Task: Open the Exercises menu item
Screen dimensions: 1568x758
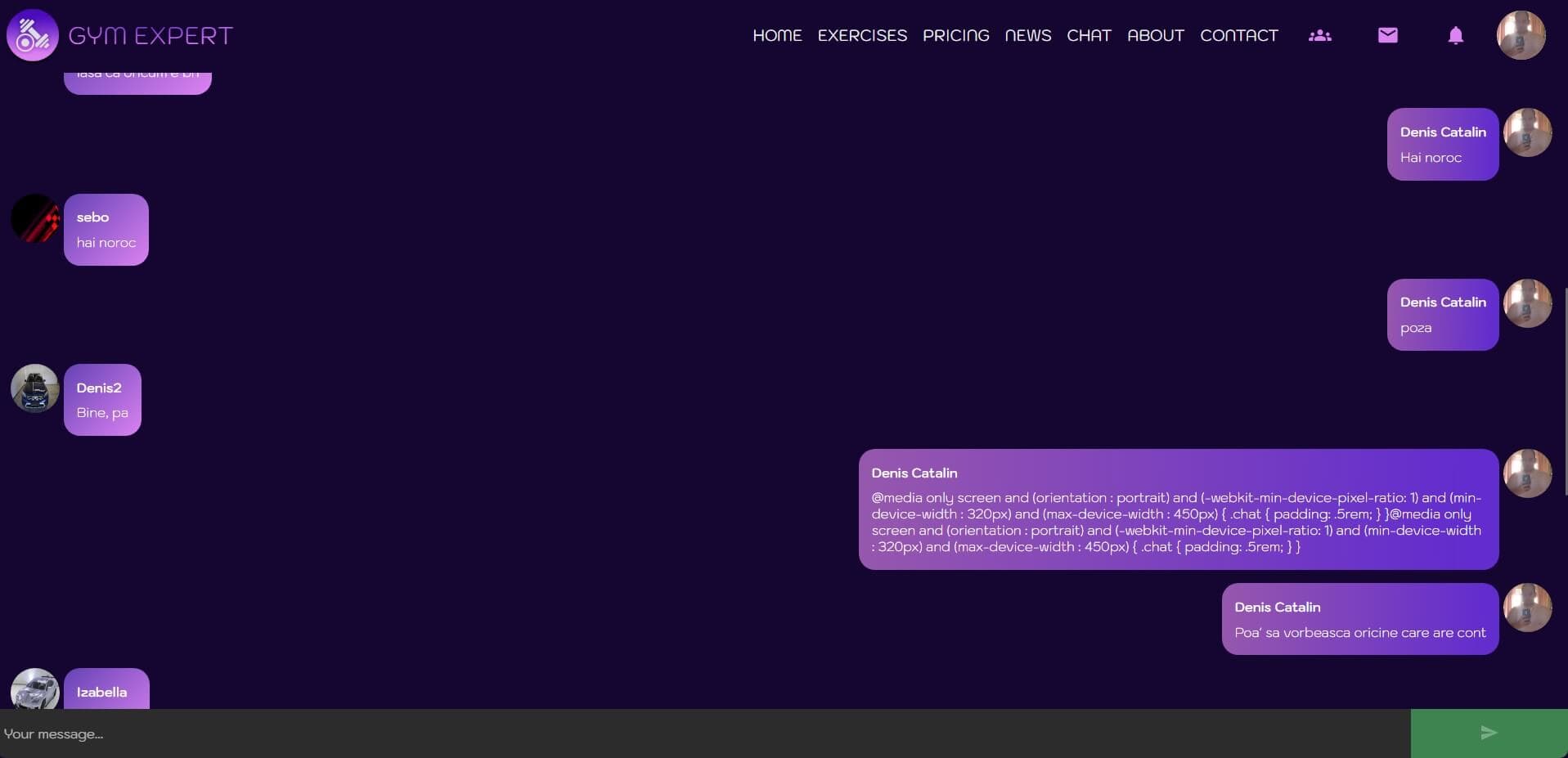Action: pos(862,35)
